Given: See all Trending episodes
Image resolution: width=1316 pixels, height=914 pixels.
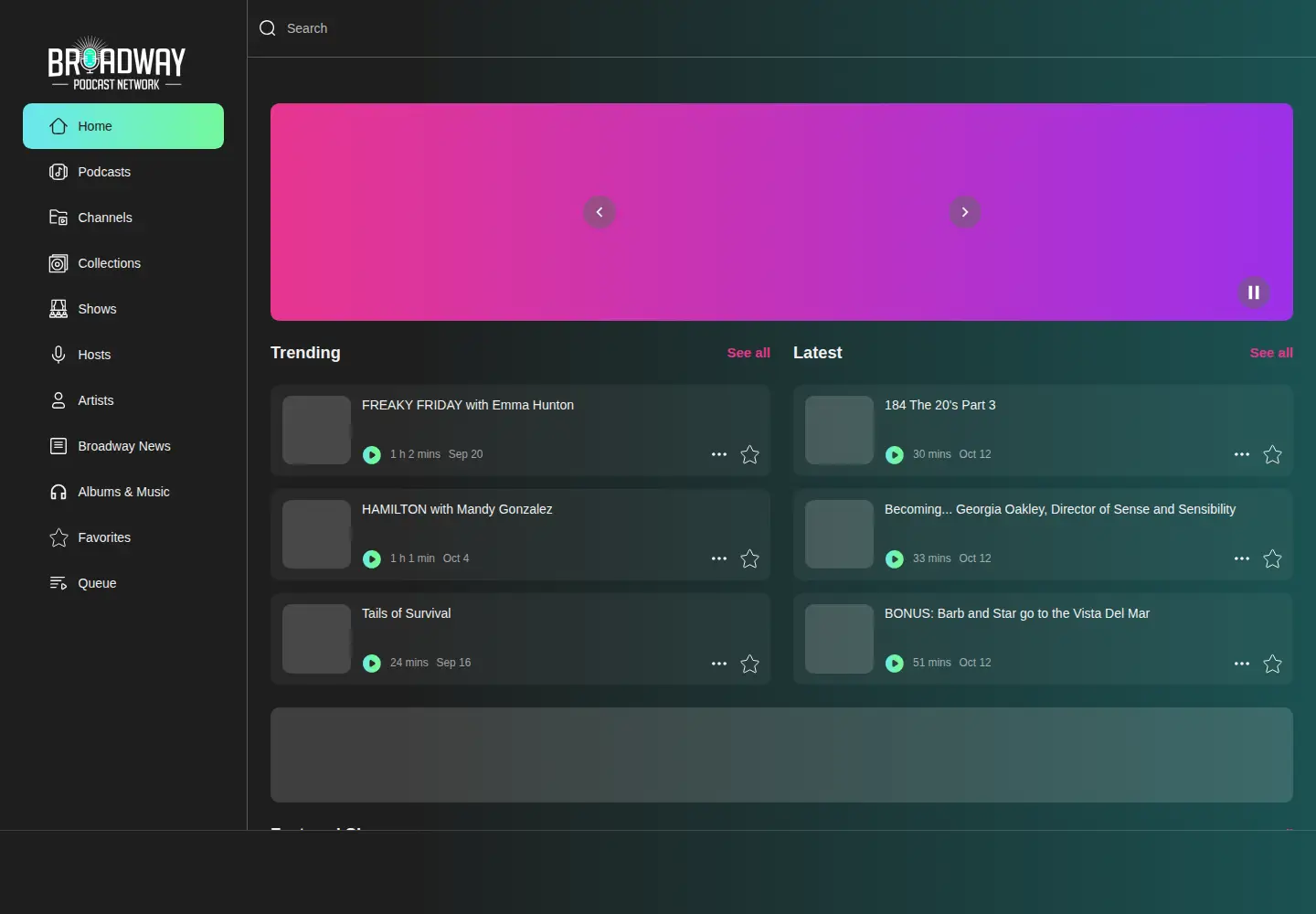Looking at the screenshot, I should 748,353.
